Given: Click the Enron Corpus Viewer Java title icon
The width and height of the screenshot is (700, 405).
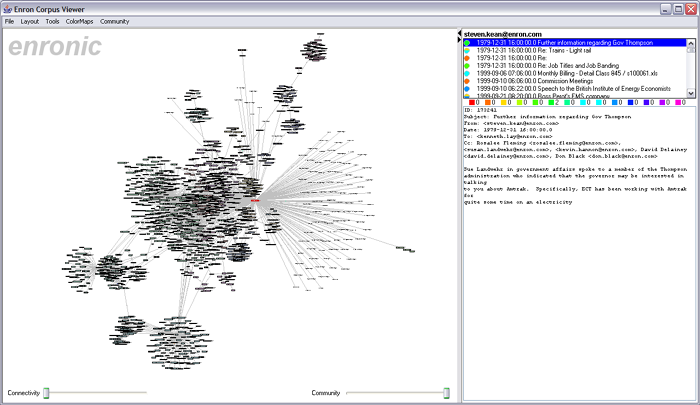Looking at the screenshot, I should (8, 9).
